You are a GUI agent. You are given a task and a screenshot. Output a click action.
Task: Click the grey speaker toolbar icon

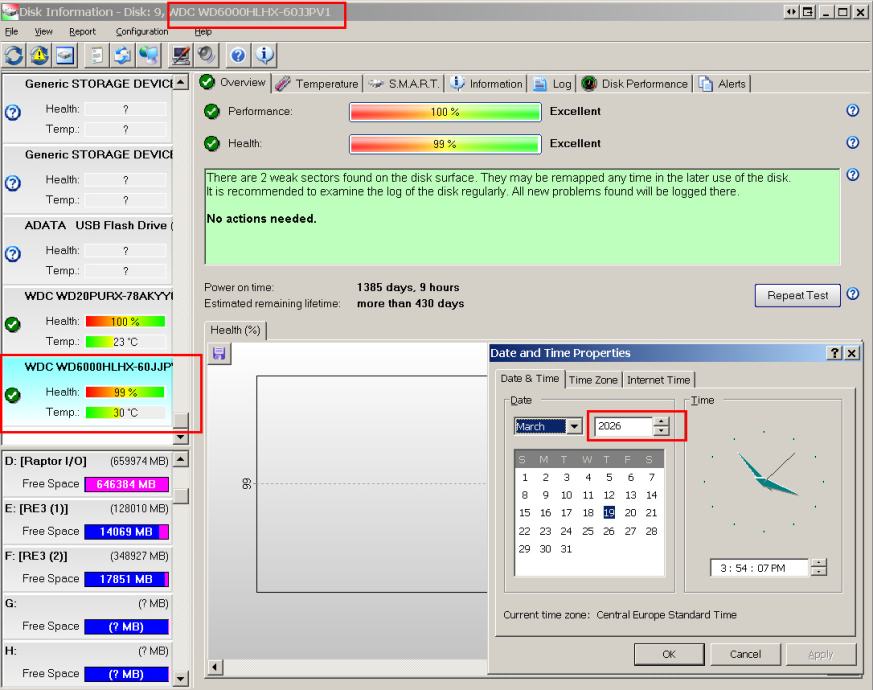tap(207, 55)
